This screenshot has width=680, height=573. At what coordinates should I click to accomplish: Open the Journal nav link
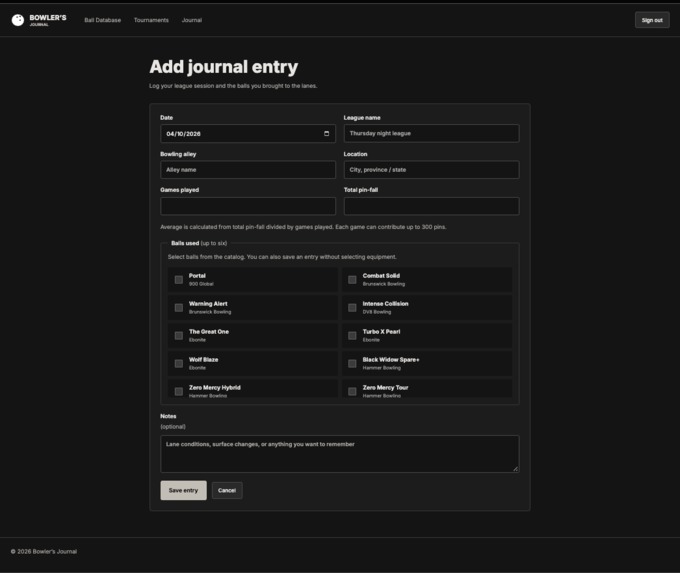point(192,20)
